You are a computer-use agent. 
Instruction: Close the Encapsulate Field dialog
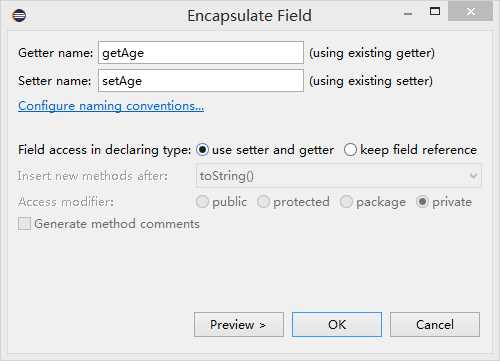471,12
